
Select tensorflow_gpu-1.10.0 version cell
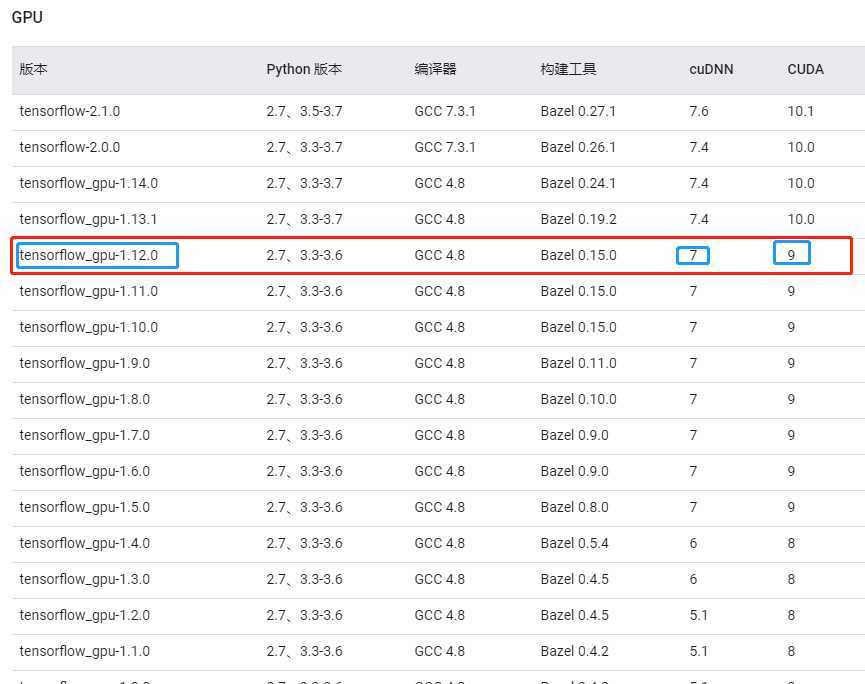(x=88, y=327)
